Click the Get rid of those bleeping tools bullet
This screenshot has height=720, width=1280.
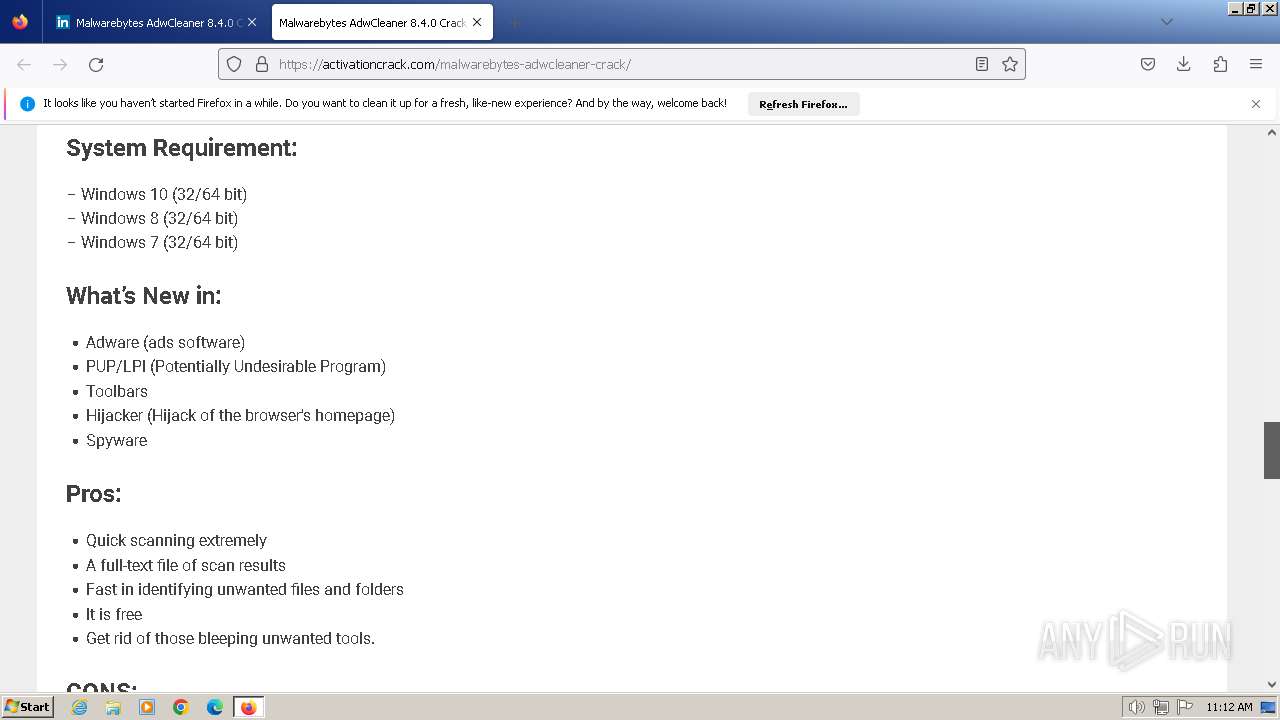point(230,638)
